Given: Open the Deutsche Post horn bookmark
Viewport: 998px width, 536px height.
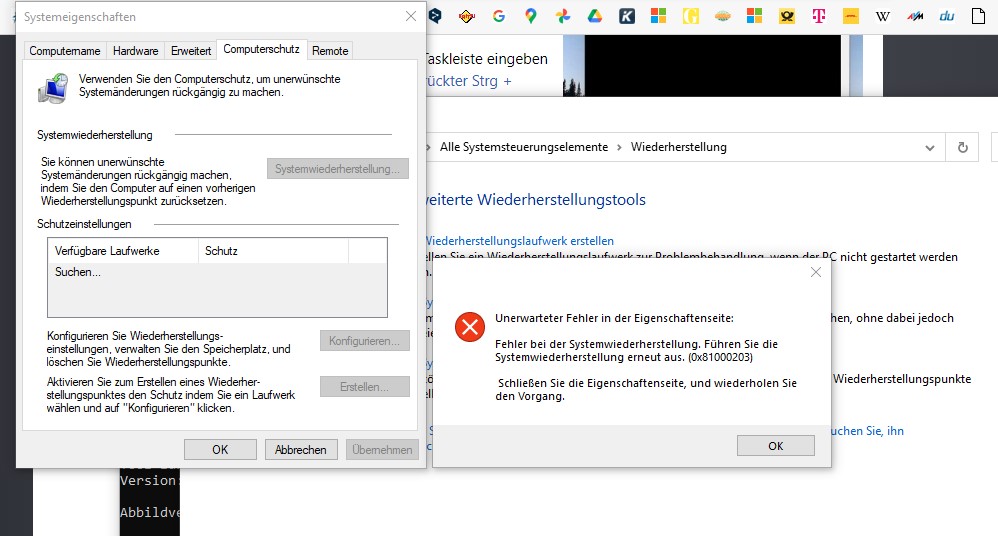Looking at the screenshot, I should click(787, 17).
